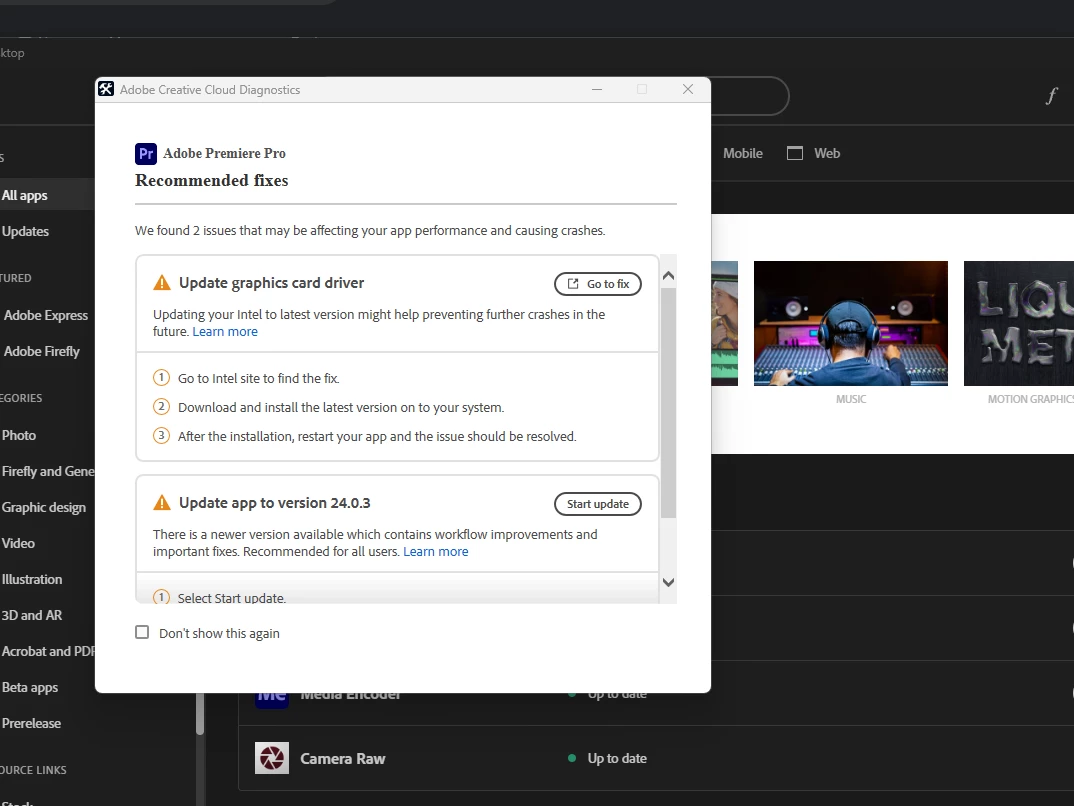Click the Start update button
The width and height of the screenshot is (1074, 806).
[597, 504]
